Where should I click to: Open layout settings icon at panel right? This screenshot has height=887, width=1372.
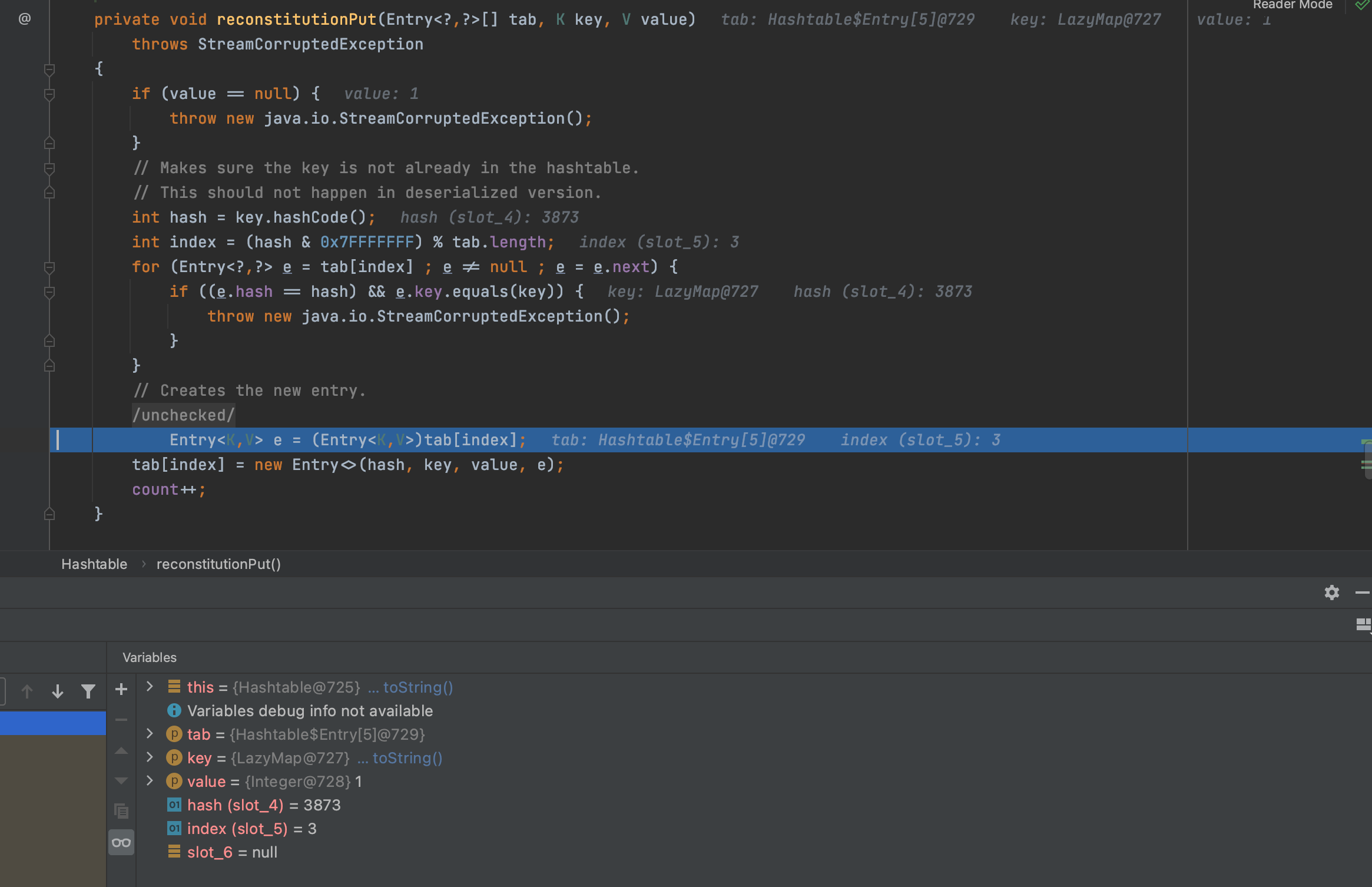click(1363, 624)
